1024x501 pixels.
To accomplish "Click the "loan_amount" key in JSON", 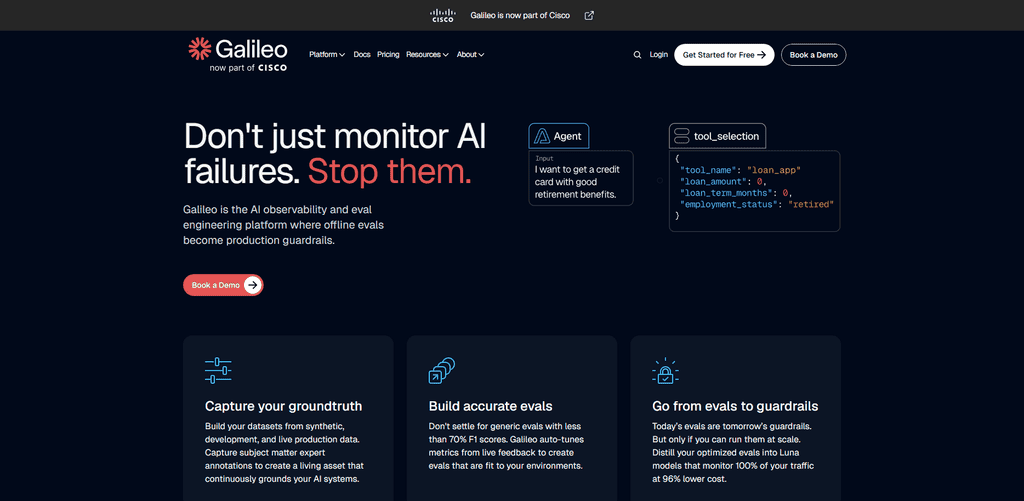I will (714, 182).
